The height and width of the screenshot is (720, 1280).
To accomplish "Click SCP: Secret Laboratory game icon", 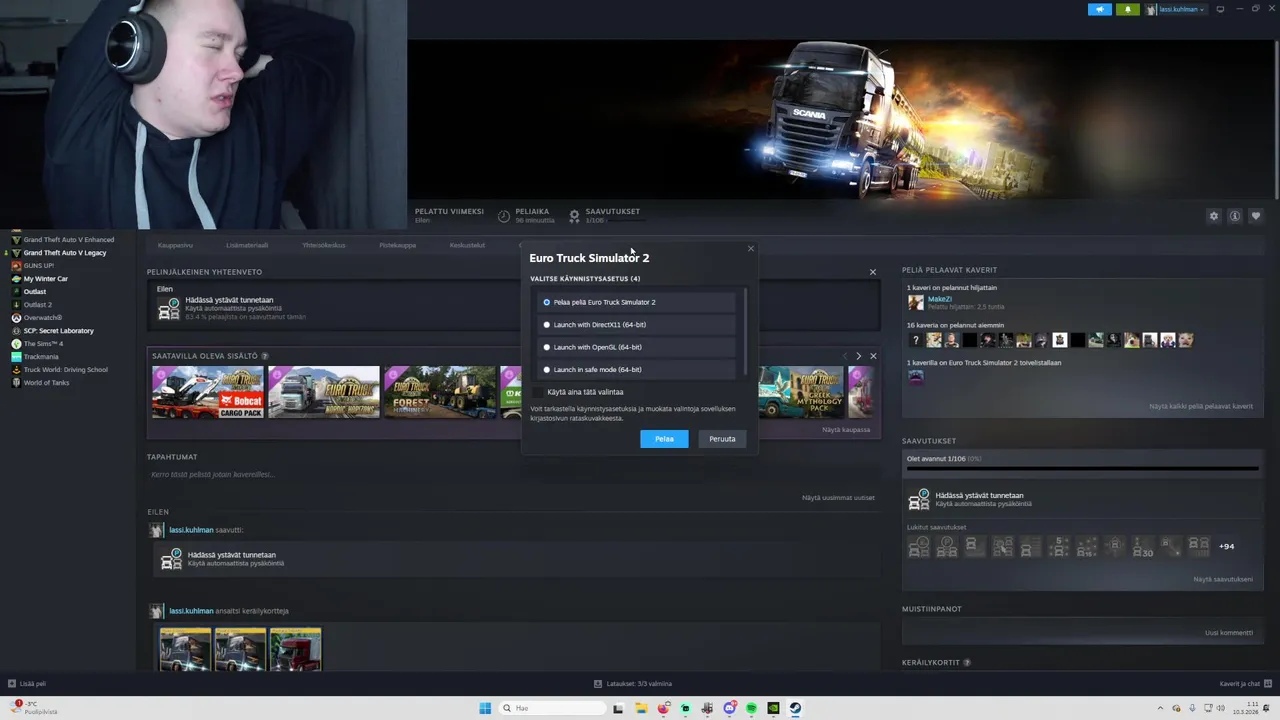I will [x=16, y=331].
